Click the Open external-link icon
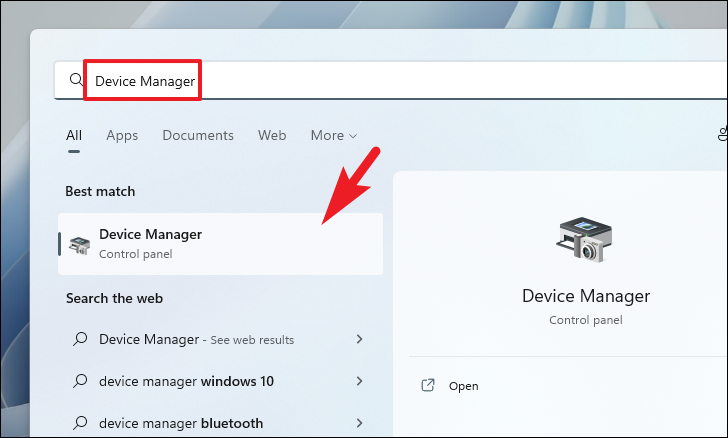The image size is (728, 438). coord(428,385)
